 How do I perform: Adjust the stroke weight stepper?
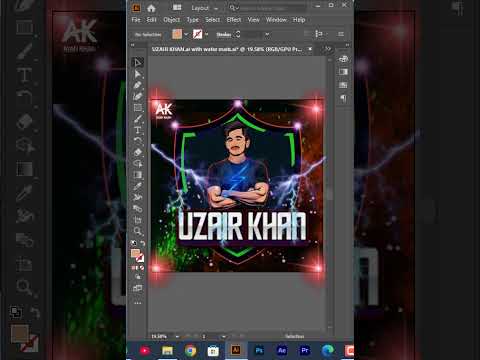(x=238, y=34)
